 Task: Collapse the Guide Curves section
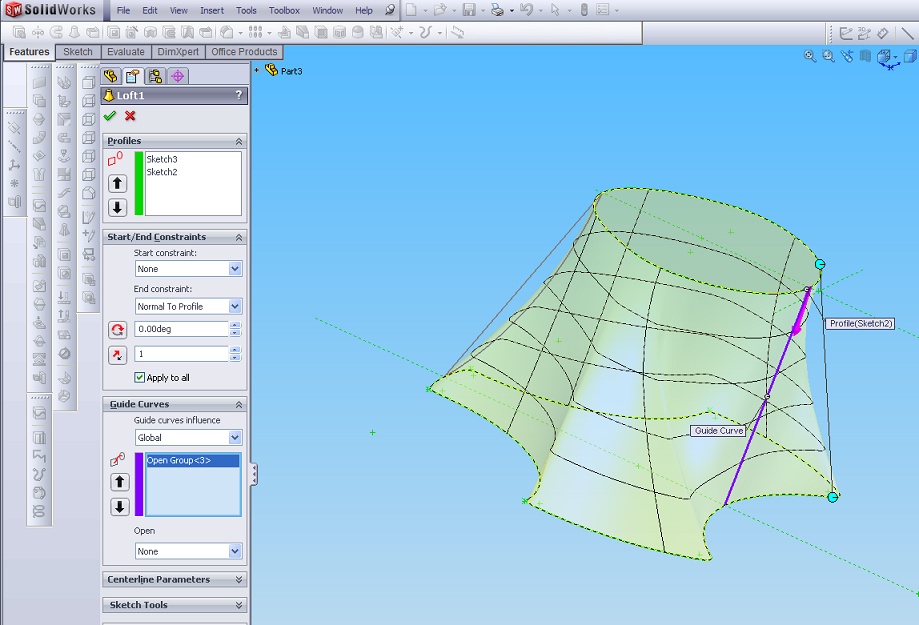click(239, 405)
